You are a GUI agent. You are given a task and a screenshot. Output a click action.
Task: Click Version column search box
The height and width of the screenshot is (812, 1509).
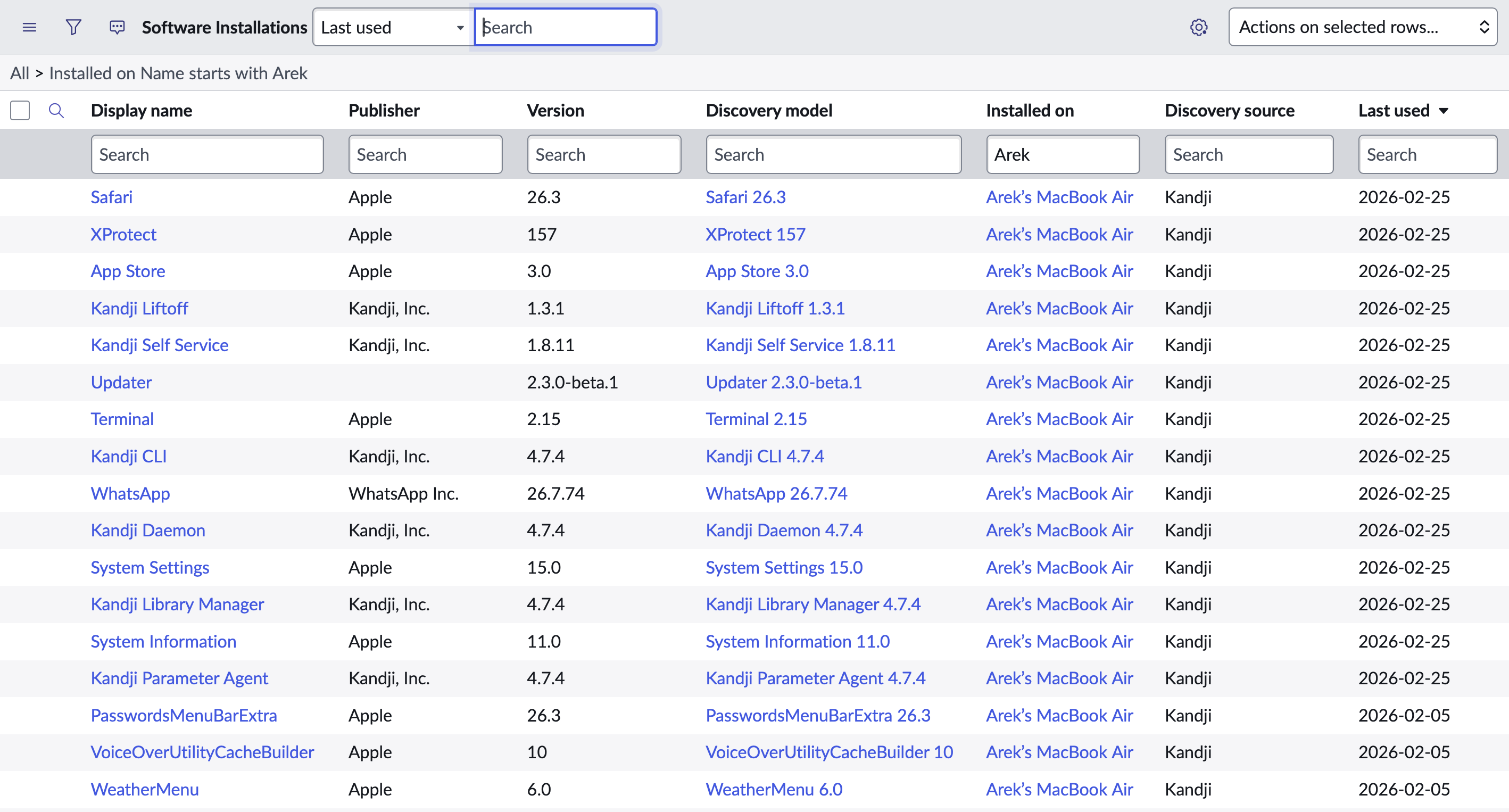click(x=604, y=155)
